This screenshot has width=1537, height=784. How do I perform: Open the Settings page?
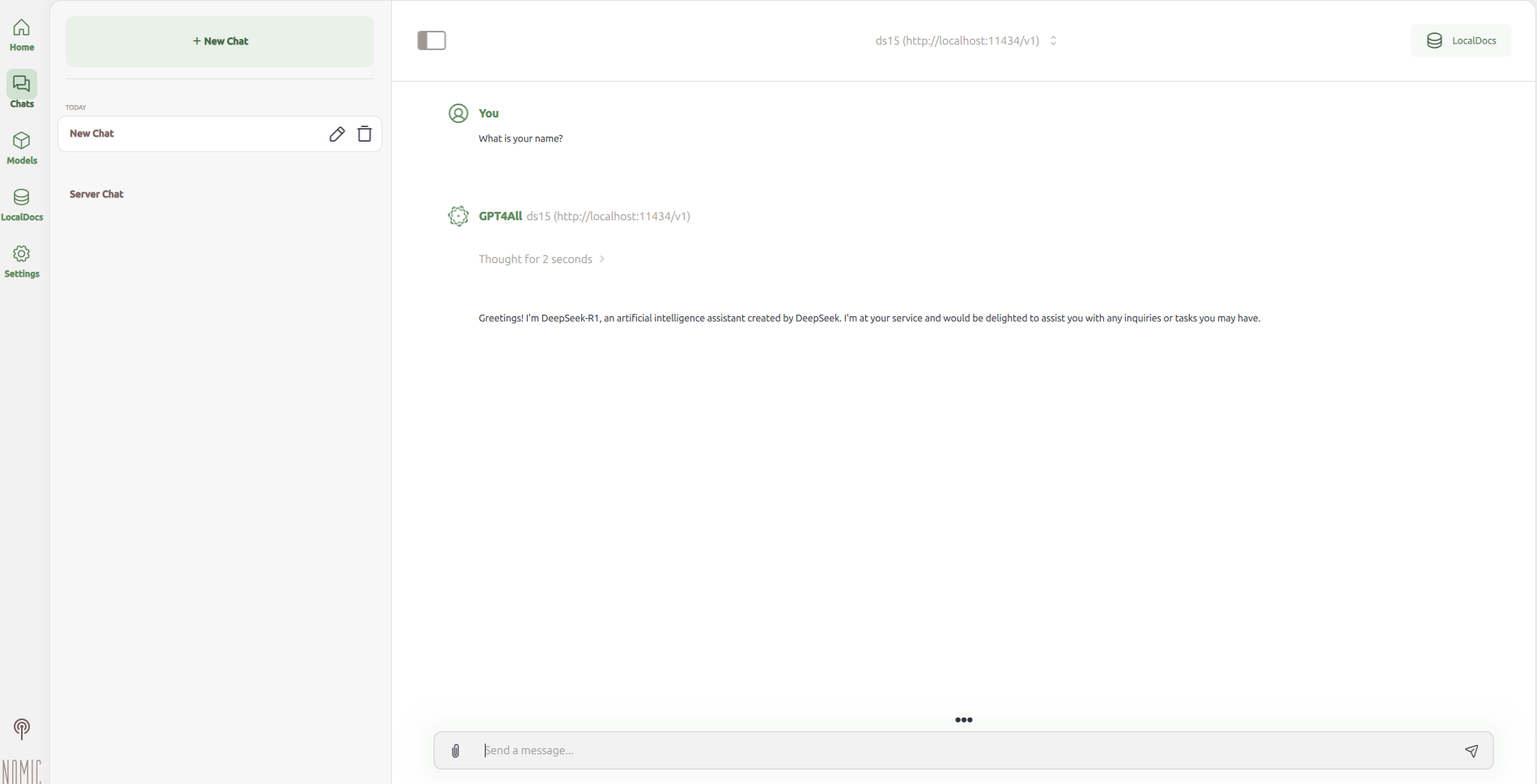[x=22, y=261]
